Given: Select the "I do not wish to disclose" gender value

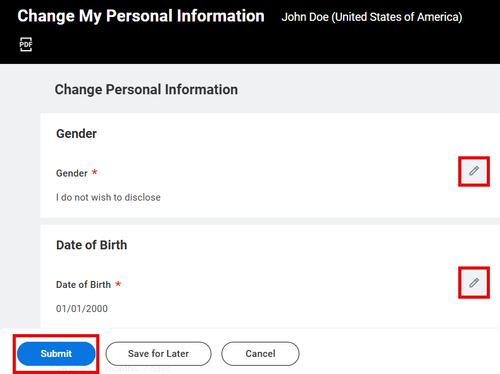Looking at the screenshot, I should 108,197.
